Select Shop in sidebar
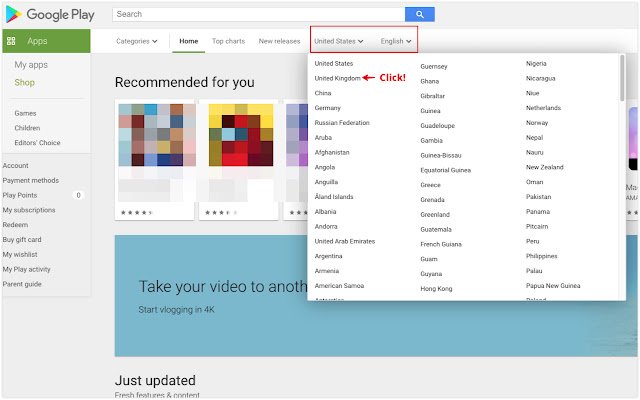 (x=24, y=82)
